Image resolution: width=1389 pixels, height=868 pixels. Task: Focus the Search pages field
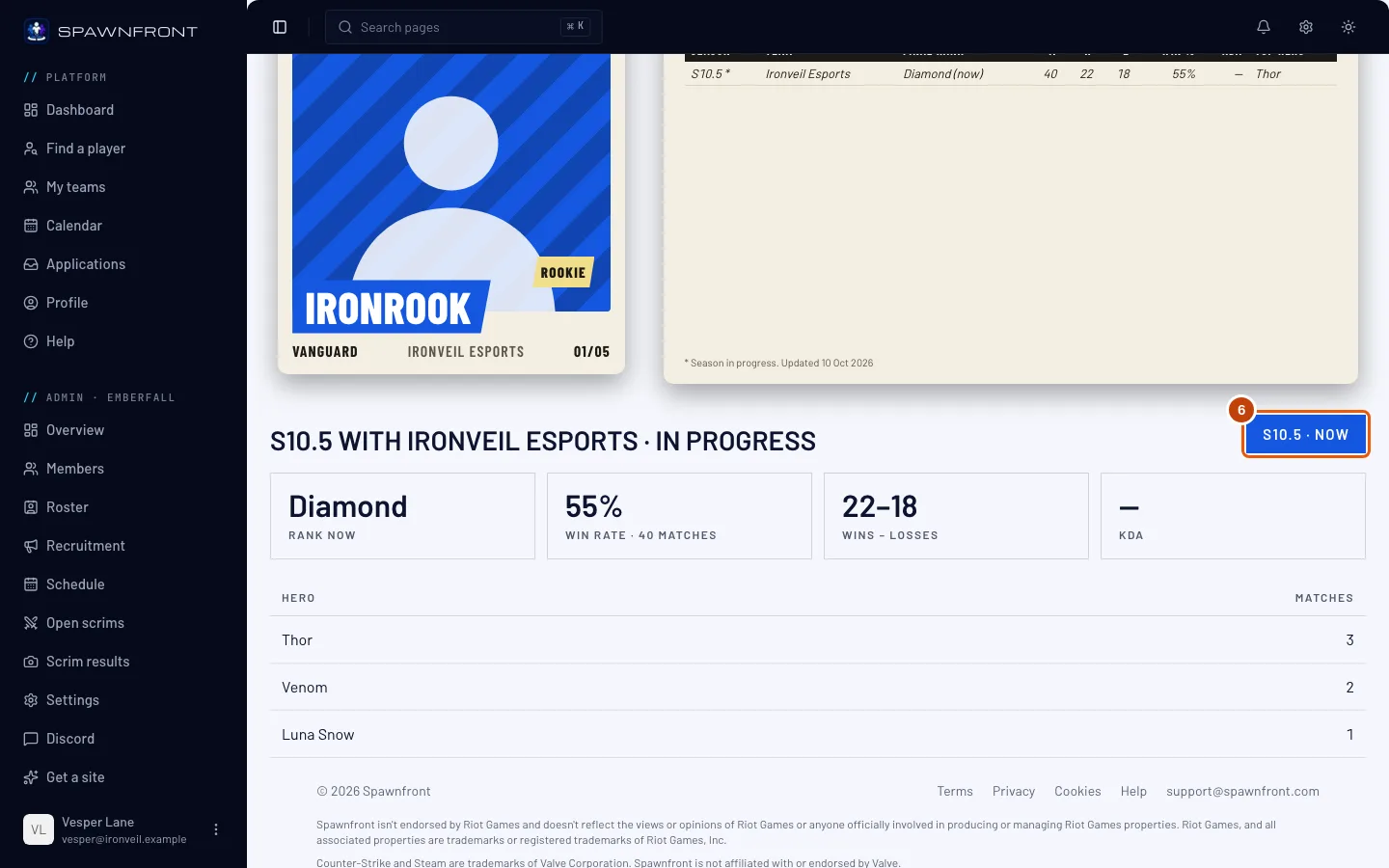(464, 27)
